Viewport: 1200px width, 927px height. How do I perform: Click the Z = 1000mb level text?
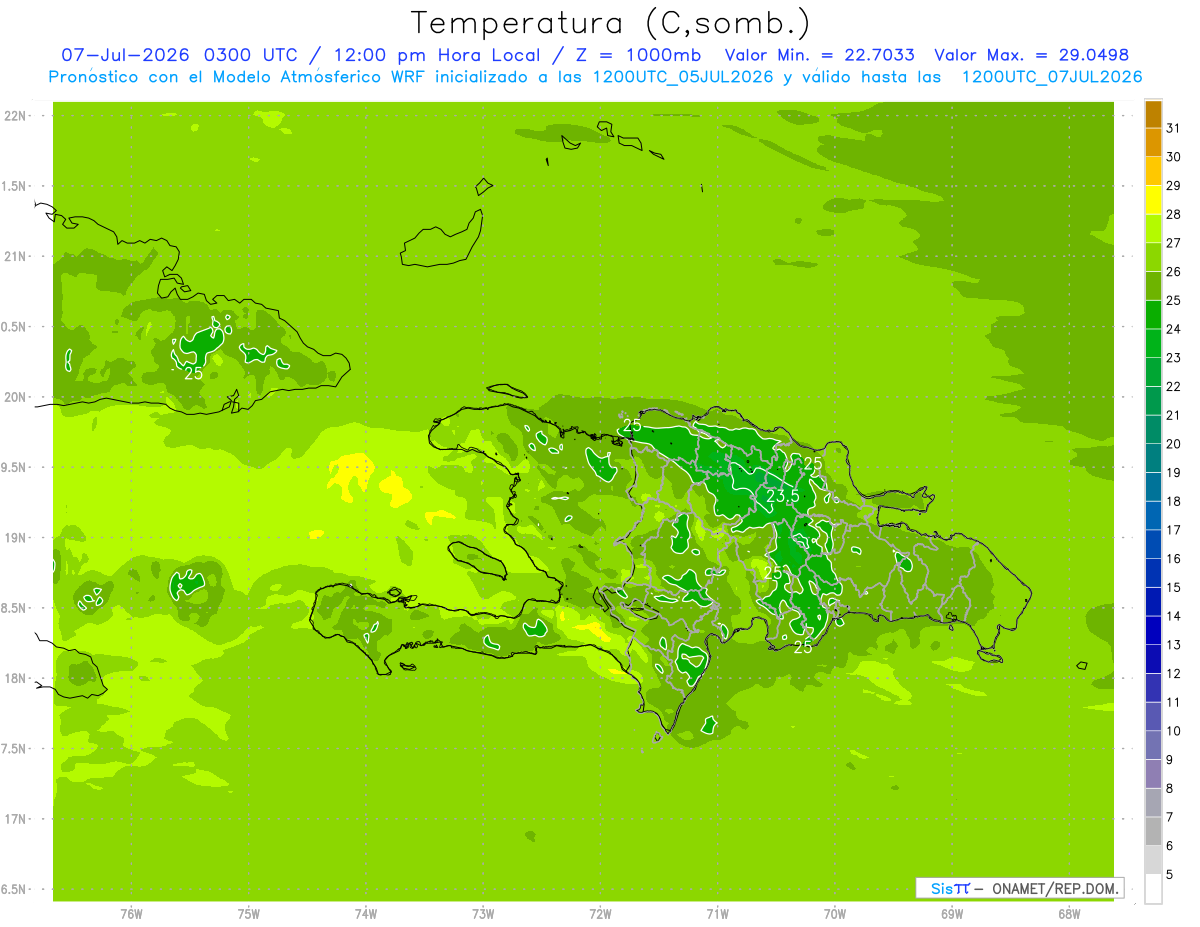tap(638, 55)
